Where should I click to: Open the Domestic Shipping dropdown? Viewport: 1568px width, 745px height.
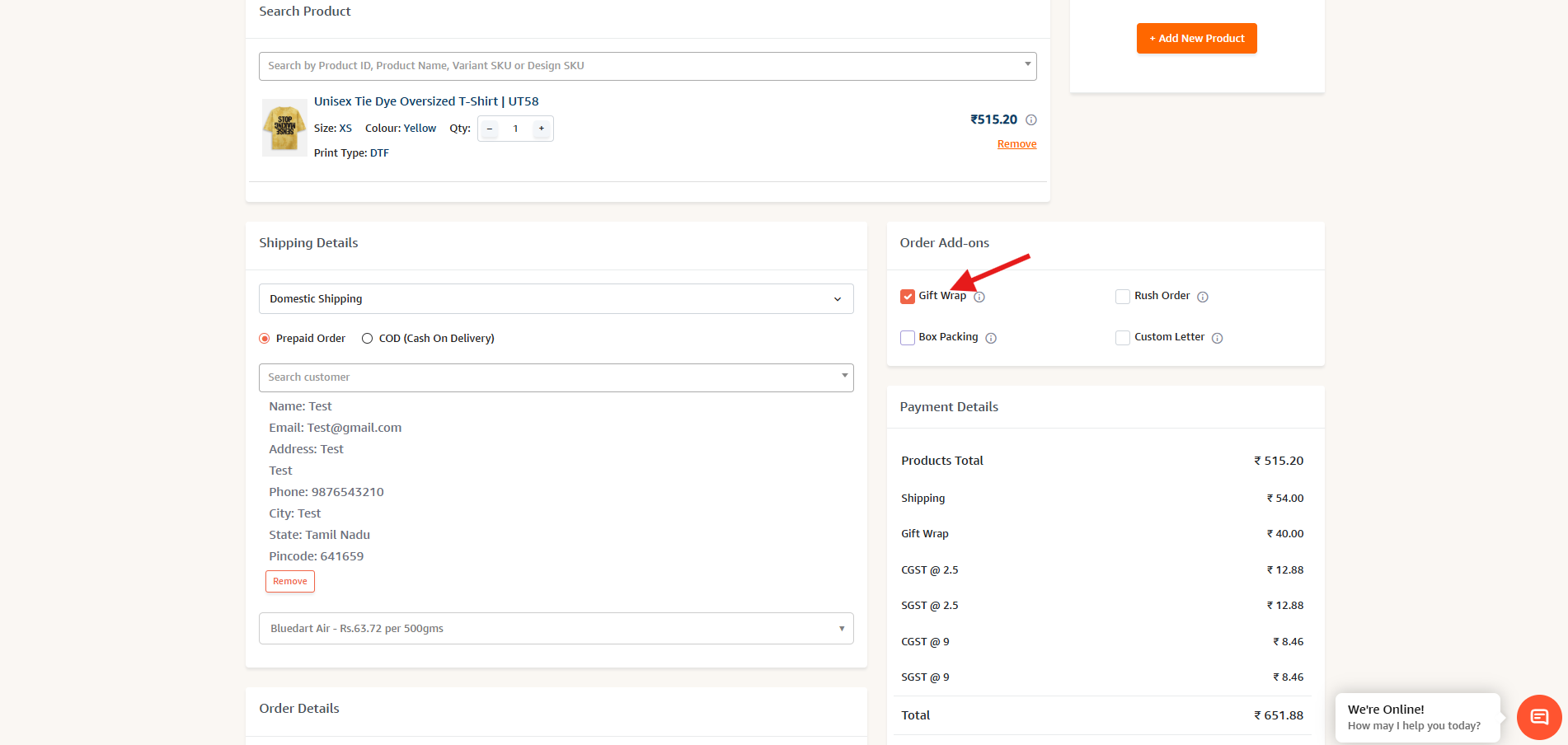tap(556, 299)
